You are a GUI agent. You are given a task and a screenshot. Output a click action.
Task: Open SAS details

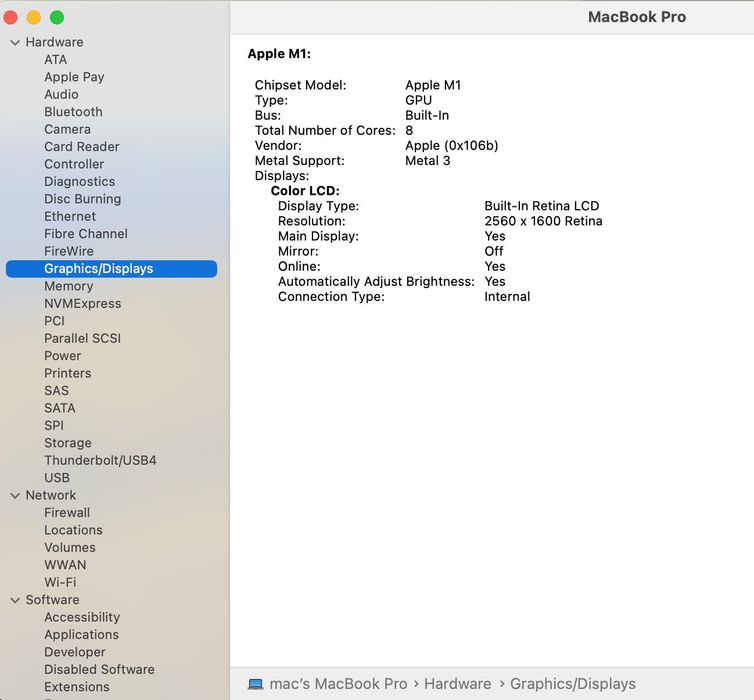tap(56, 390)
